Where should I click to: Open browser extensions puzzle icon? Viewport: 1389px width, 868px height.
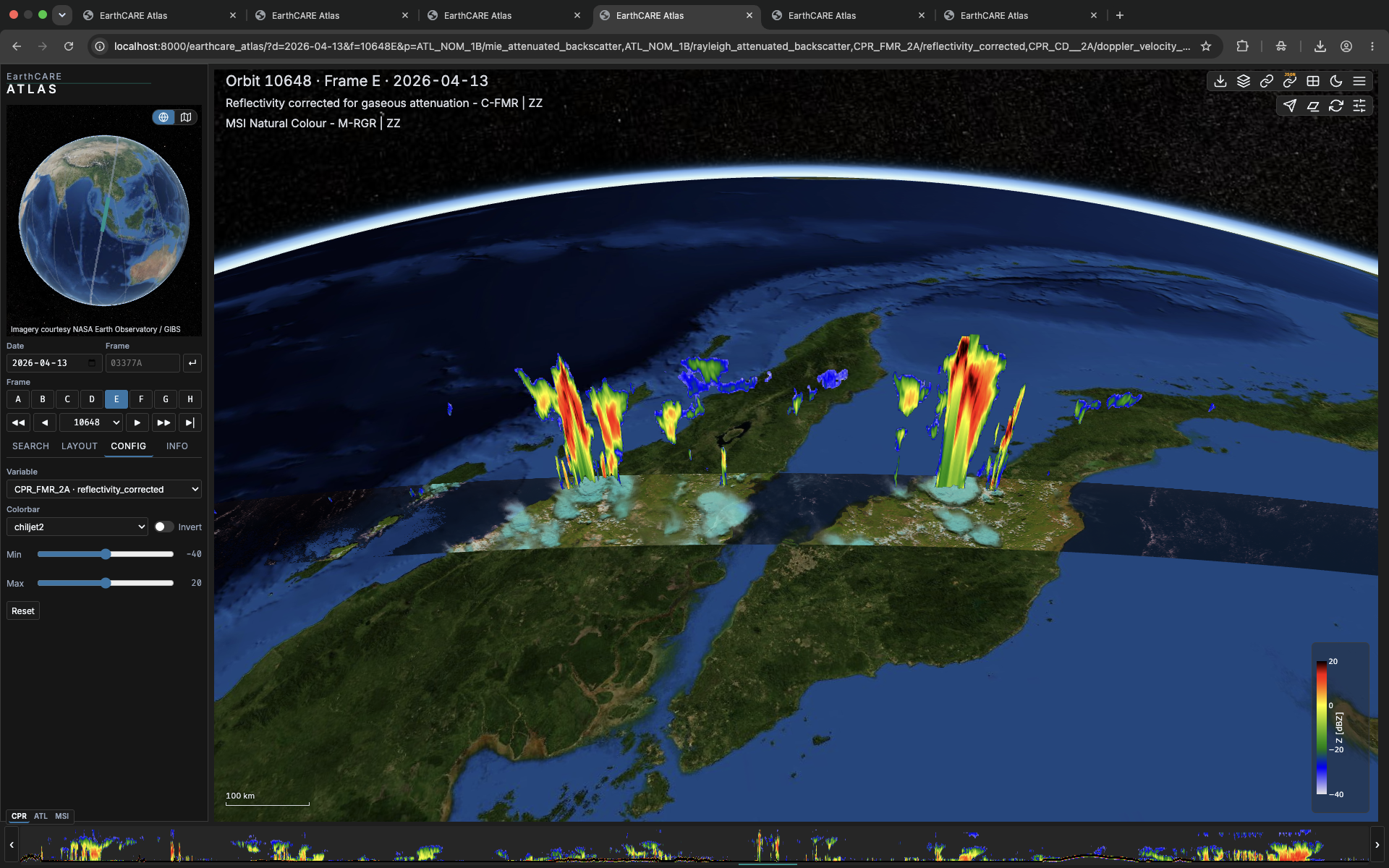(1242, 46)
